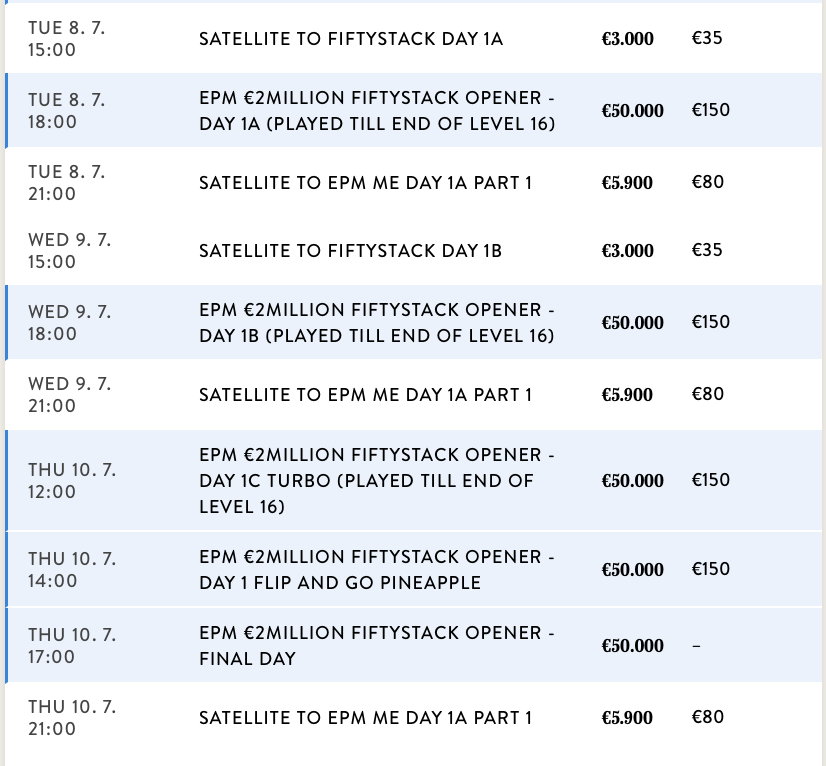Open Tuesday 21:00 Satellite to EPM ME event

point(365,183)
